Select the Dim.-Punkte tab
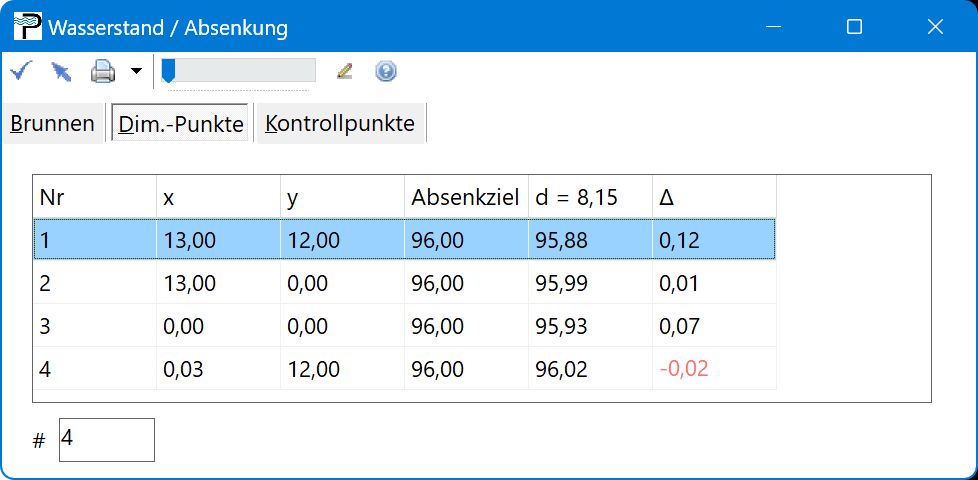This screenshot has height=480, width=978. [x=180, y=124]
